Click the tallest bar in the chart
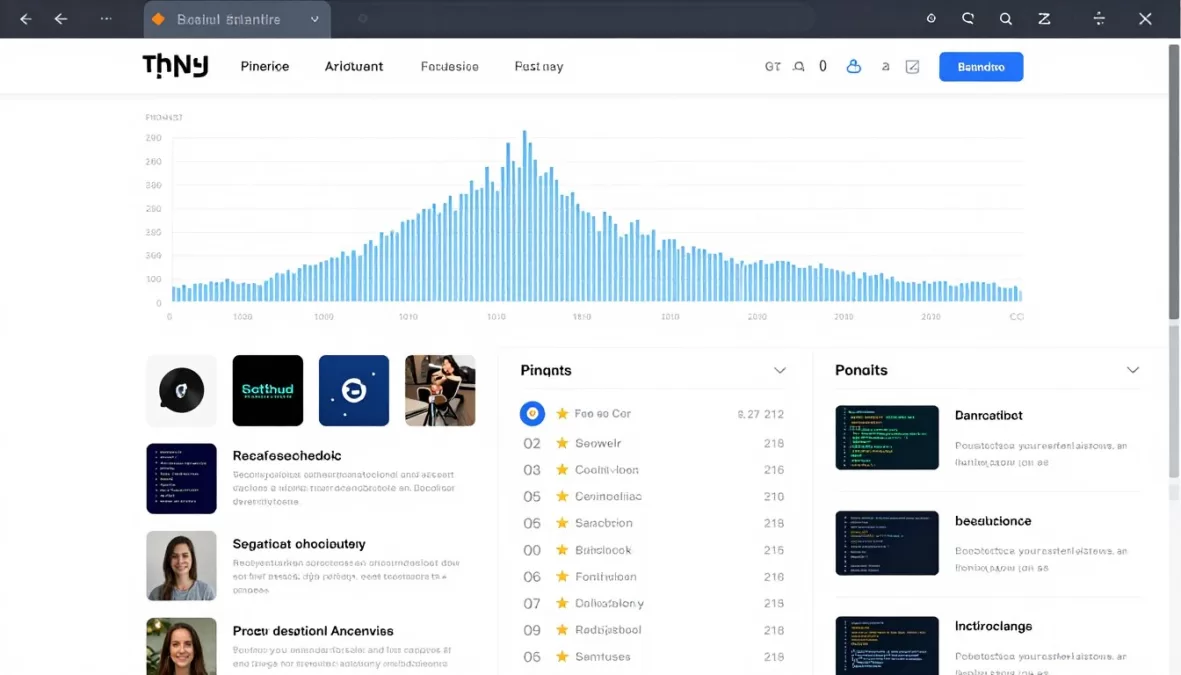The height and width of the screenshot is (675, 1181). coord(524,216)
